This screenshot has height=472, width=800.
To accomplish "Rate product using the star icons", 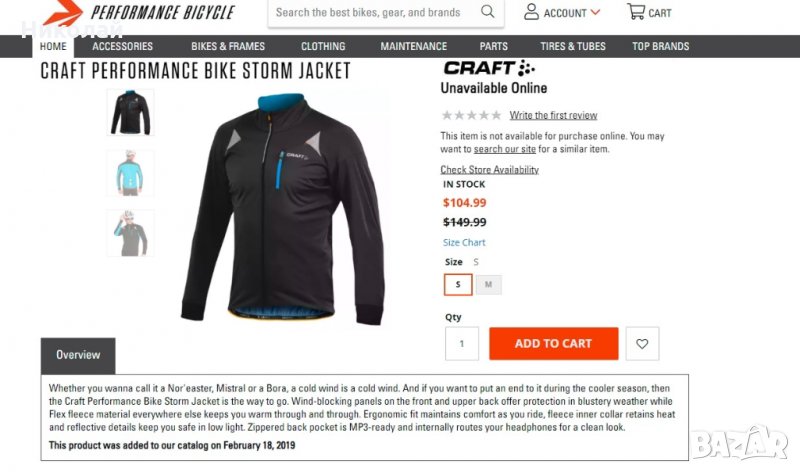I will [471, 115].
